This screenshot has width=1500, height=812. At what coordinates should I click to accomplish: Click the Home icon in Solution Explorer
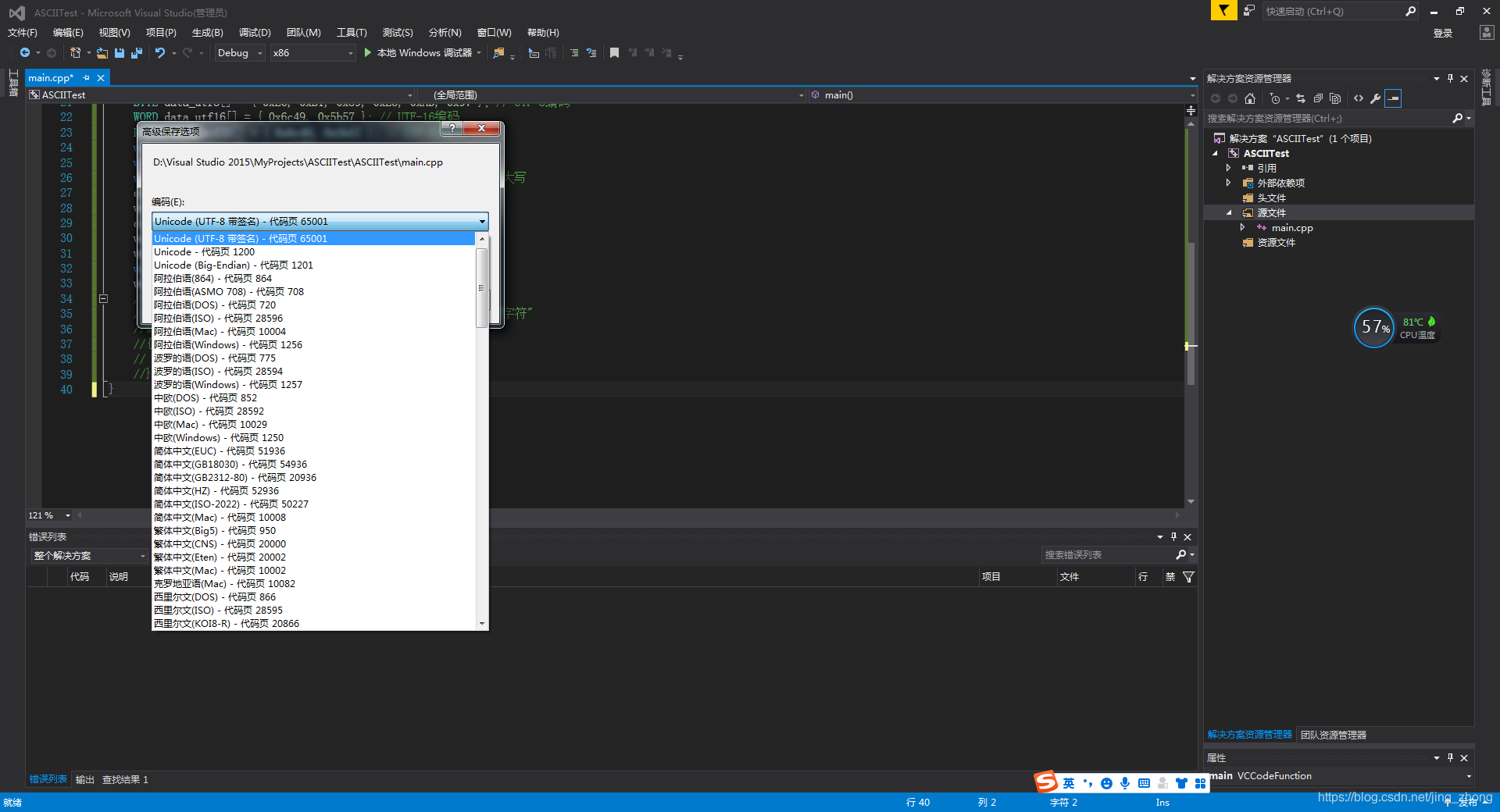pyautogui.click(x=1250, y=98)
